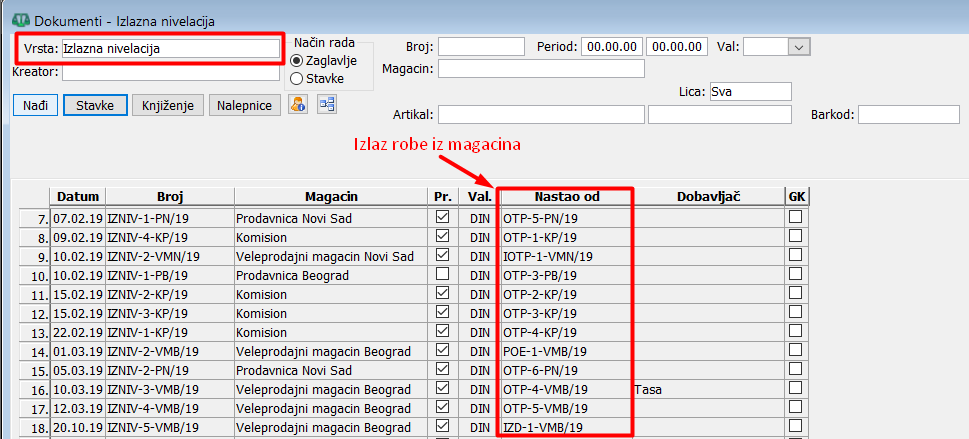Sort by the Datum column header
The width and height of the screenshot is (969, 439).
tap(78, 197)
